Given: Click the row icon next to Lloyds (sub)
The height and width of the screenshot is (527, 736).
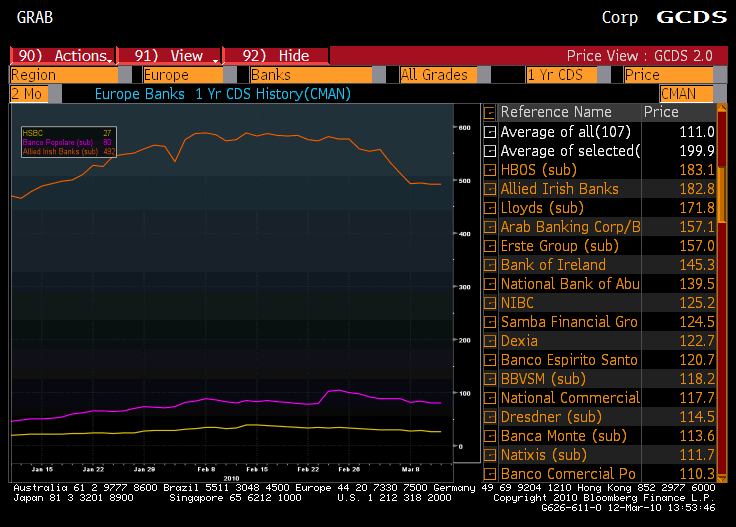Looking at the screenshot, I should 490,208.
